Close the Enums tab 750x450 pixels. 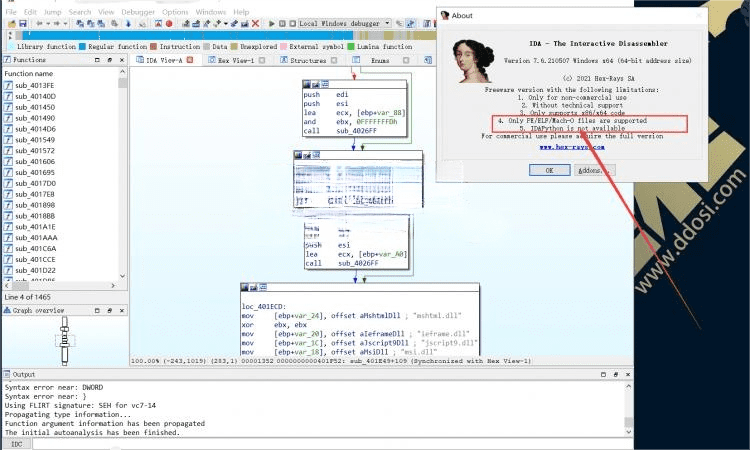pyautogui.click(x=406, y=60)
